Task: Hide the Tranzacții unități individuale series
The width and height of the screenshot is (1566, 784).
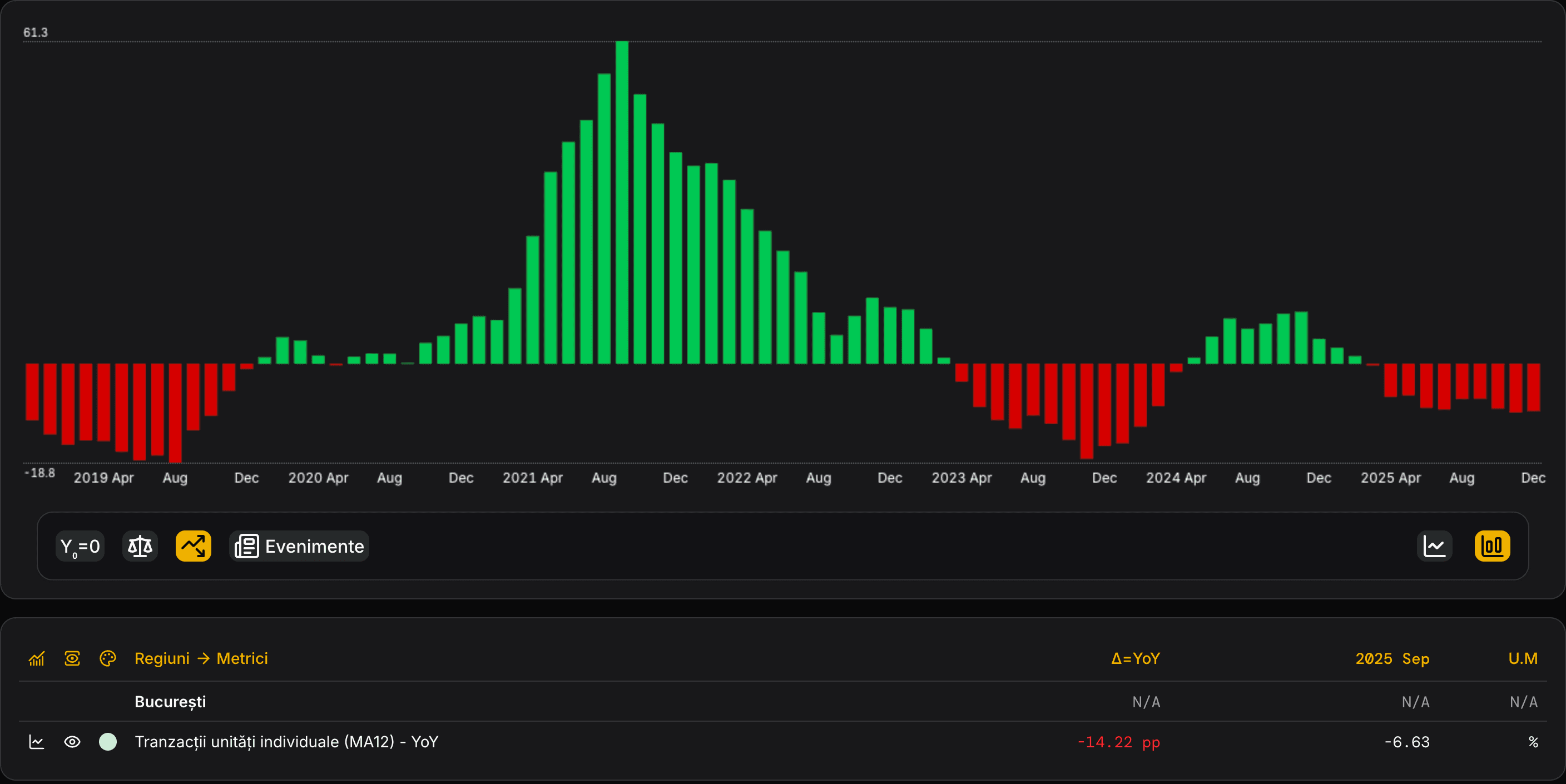Action: 72,741
